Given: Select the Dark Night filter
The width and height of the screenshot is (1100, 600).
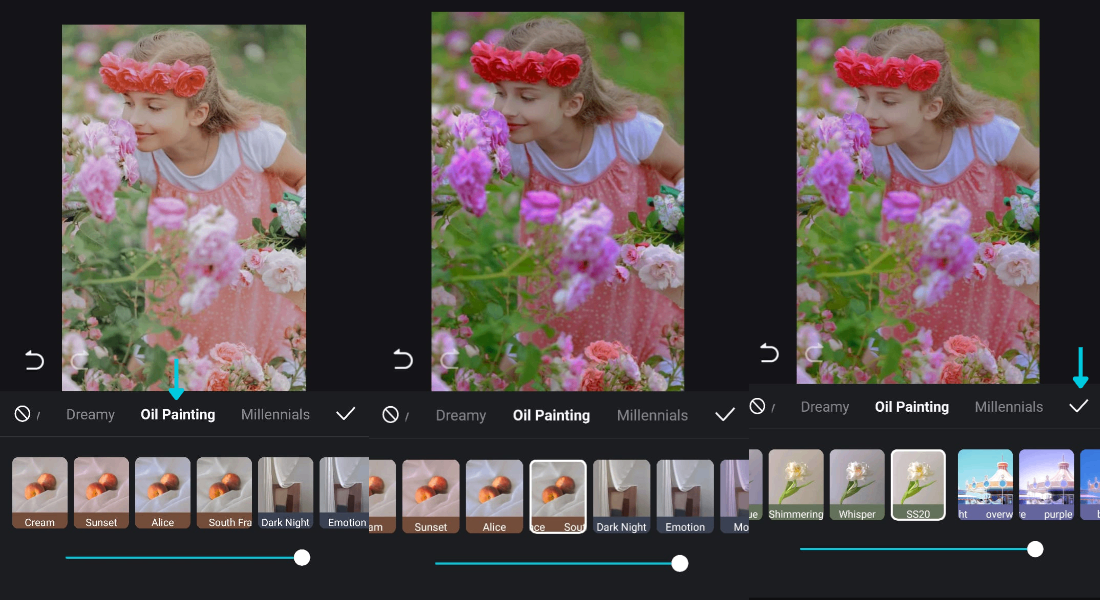Looking at the screenshot, I should pos(285,492).
